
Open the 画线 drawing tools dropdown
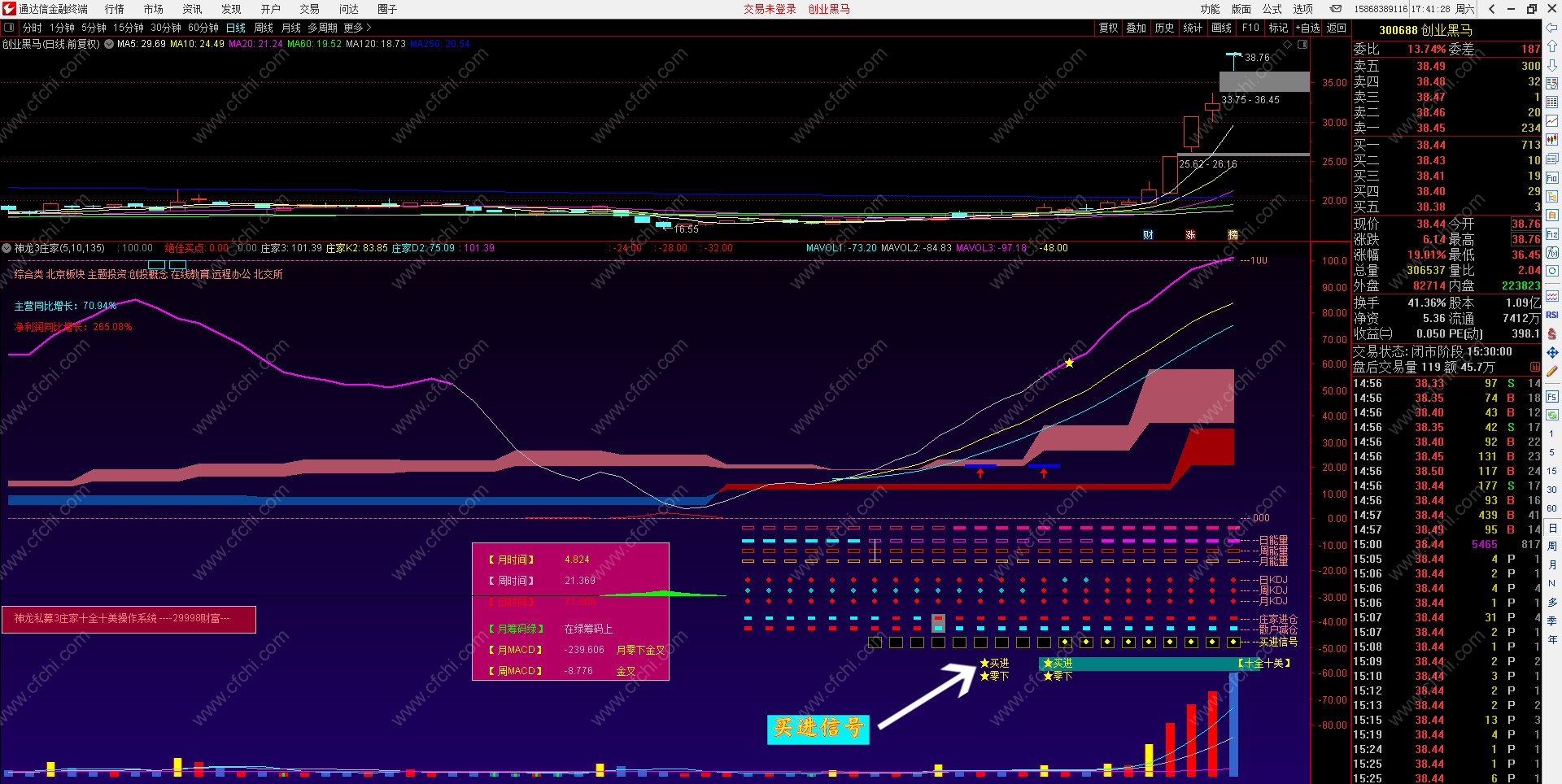pyautogui.click(x=1221, y=28)
